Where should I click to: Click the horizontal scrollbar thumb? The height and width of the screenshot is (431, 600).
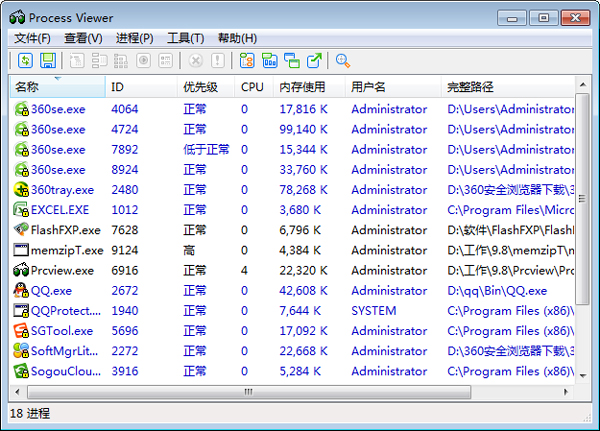pyautogui.click(x=249, y=392)
